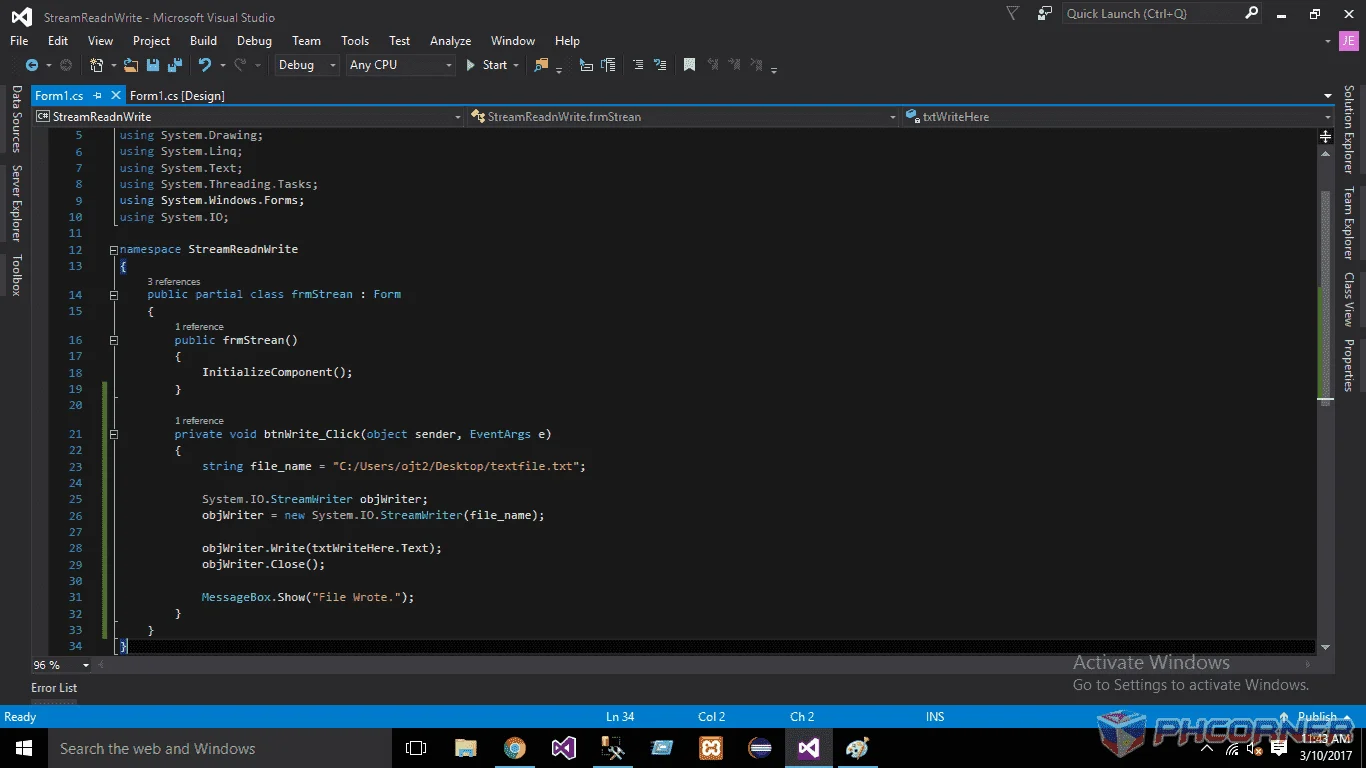Open the Build menu
Image resolution: width=1366 pixels, height=768 pixels.
203,41
